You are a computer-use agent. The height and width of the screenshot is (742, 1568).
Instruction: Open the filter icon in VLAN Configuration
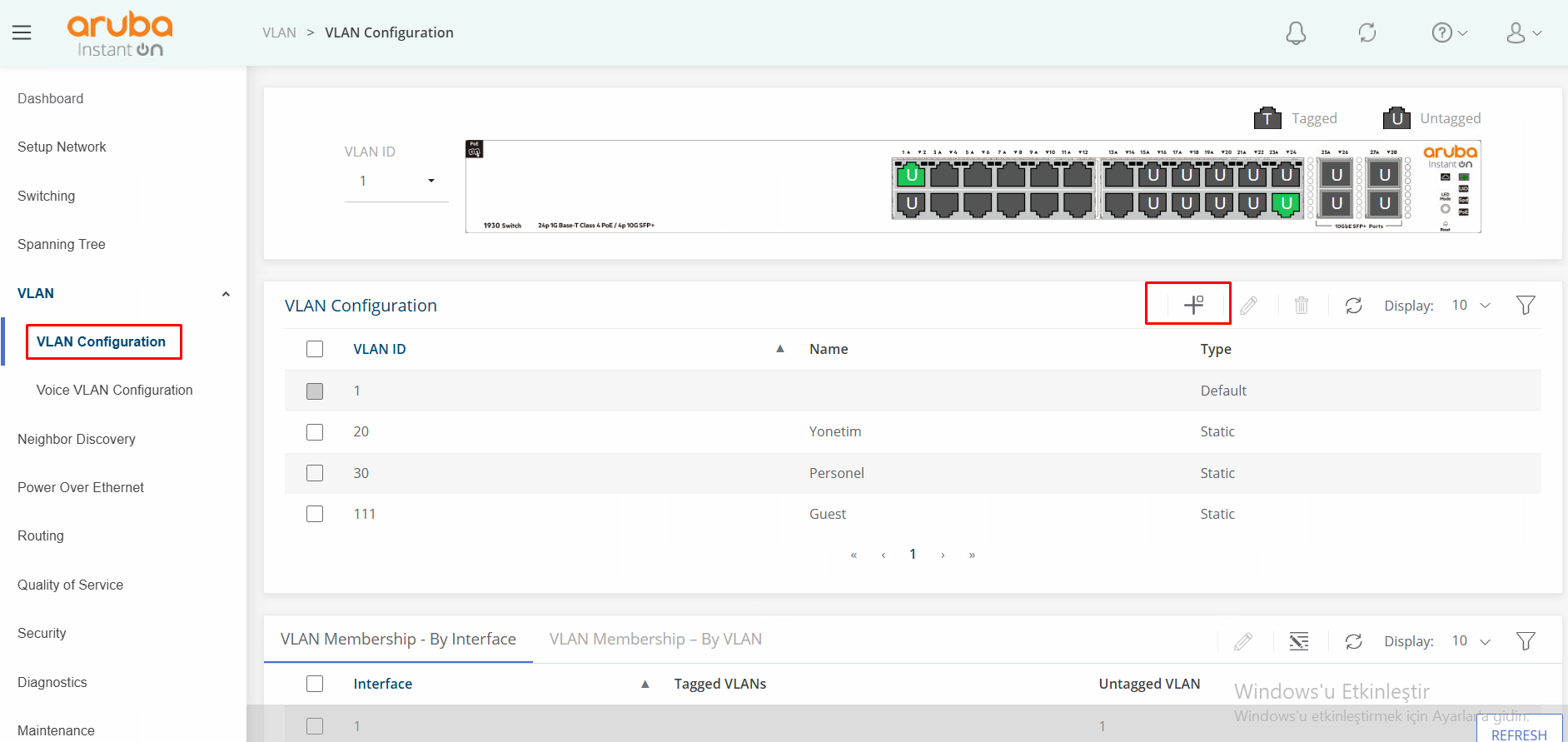pos(1526,306)
